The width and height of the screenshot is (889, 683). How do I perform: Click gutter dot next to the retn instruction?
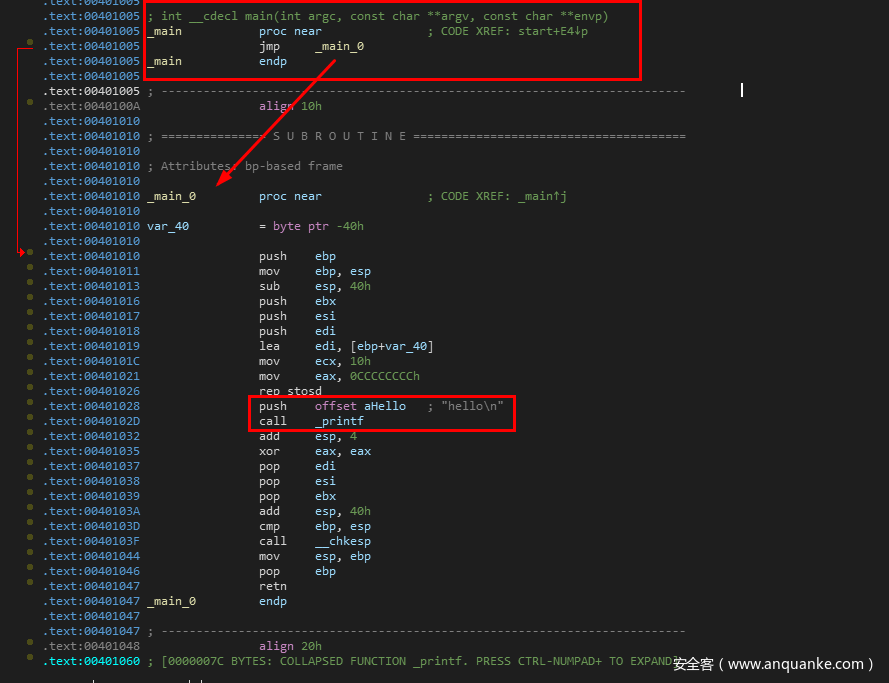click(x=31, y=586)
